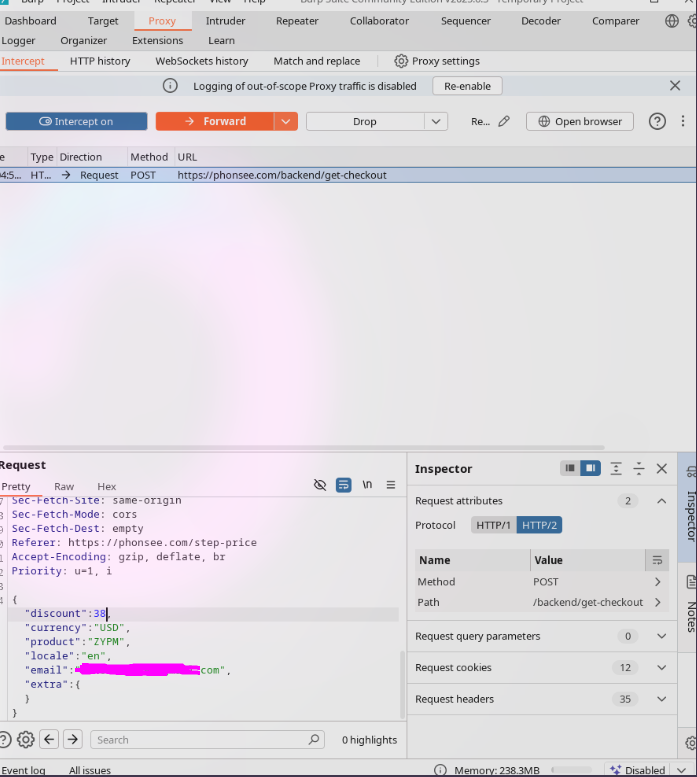The height and width of the screenshot is (777, 697).
Task: Open the Drop dropdown arrow
Action: coord(436,121)
